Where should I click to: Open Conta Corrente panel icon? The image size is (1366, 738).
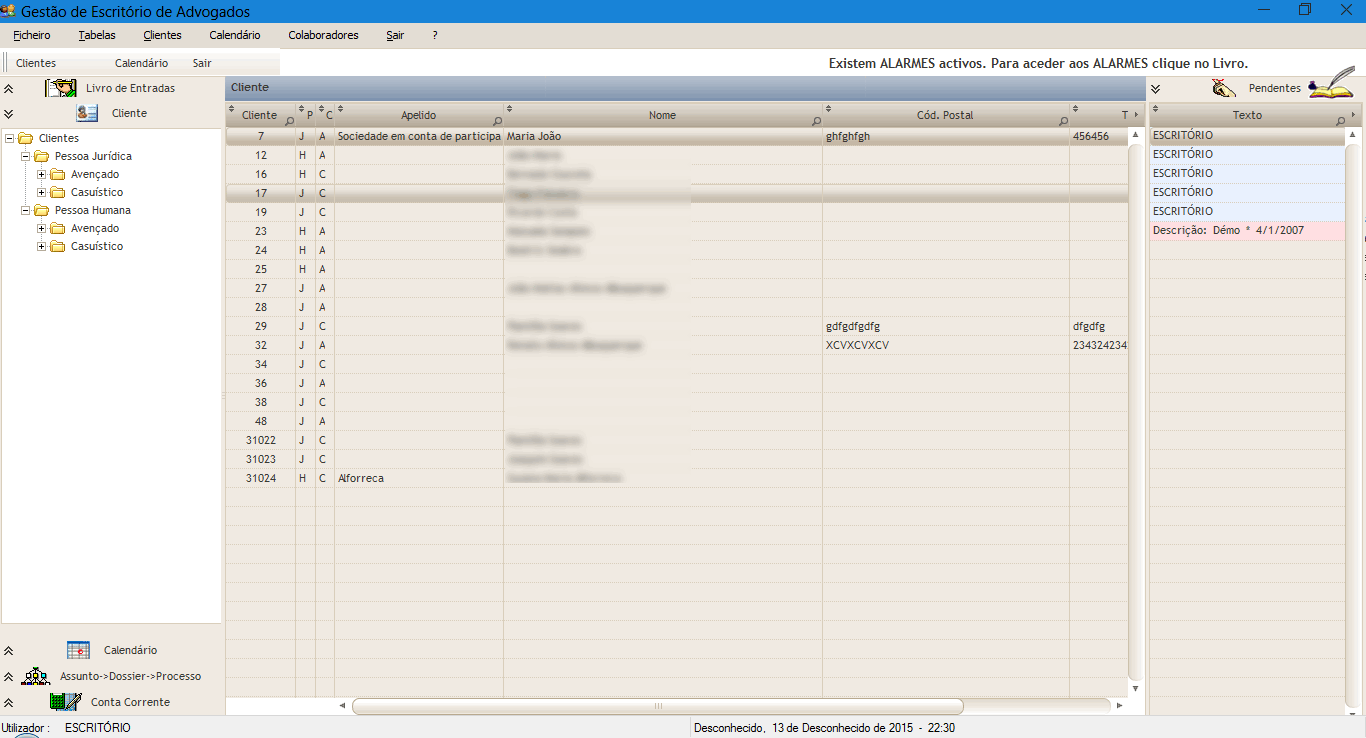tap(65, 702)
